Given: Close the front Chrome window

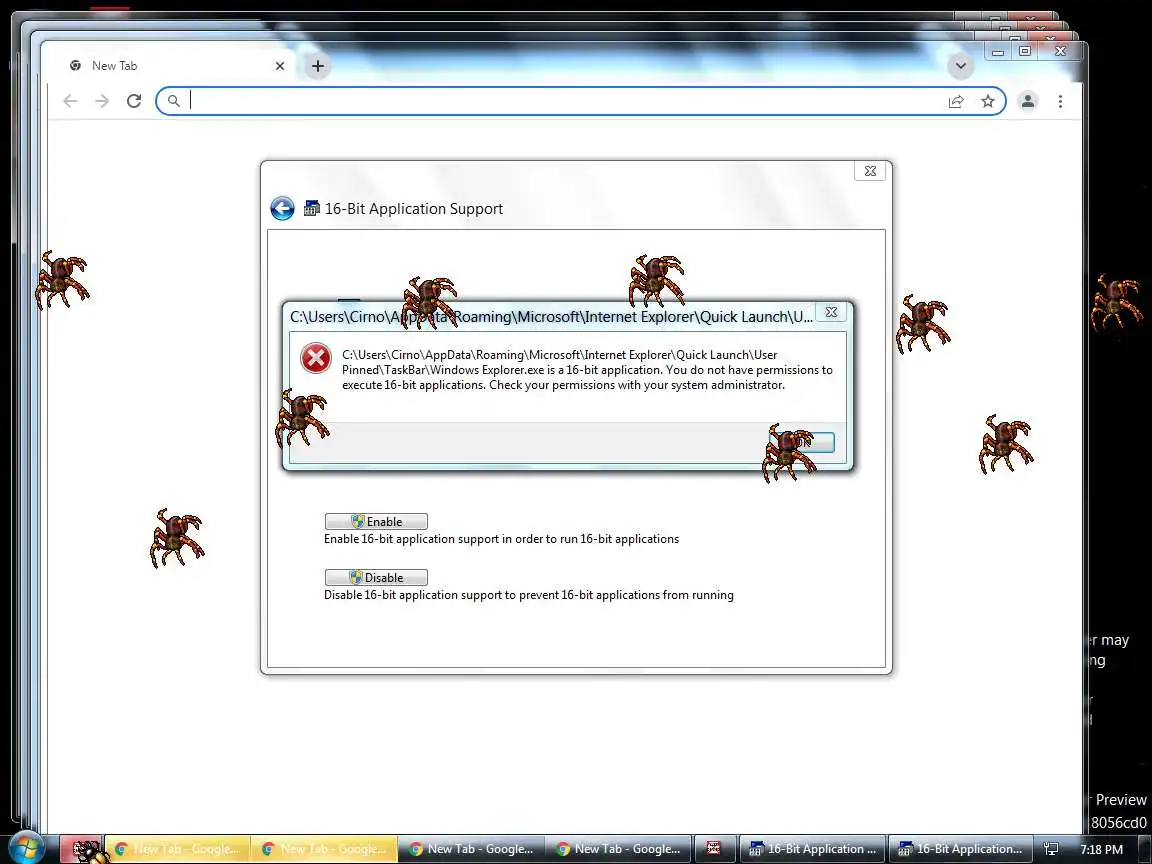Looking at the screenshot, I should coord(1060,51).
